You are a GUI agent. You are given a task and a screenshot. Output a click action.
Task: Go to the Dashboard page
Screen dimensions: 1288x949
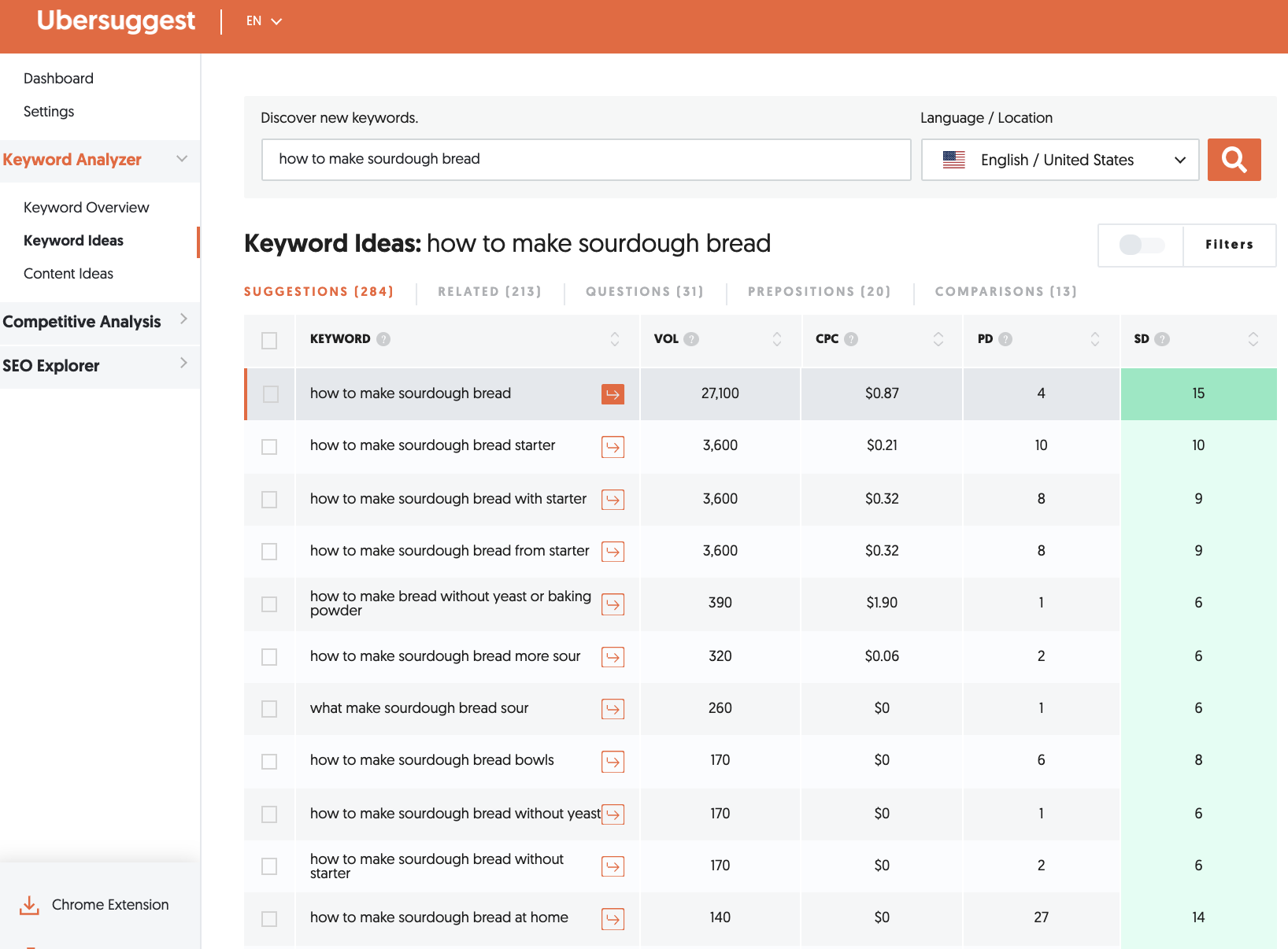coord(59,79)
